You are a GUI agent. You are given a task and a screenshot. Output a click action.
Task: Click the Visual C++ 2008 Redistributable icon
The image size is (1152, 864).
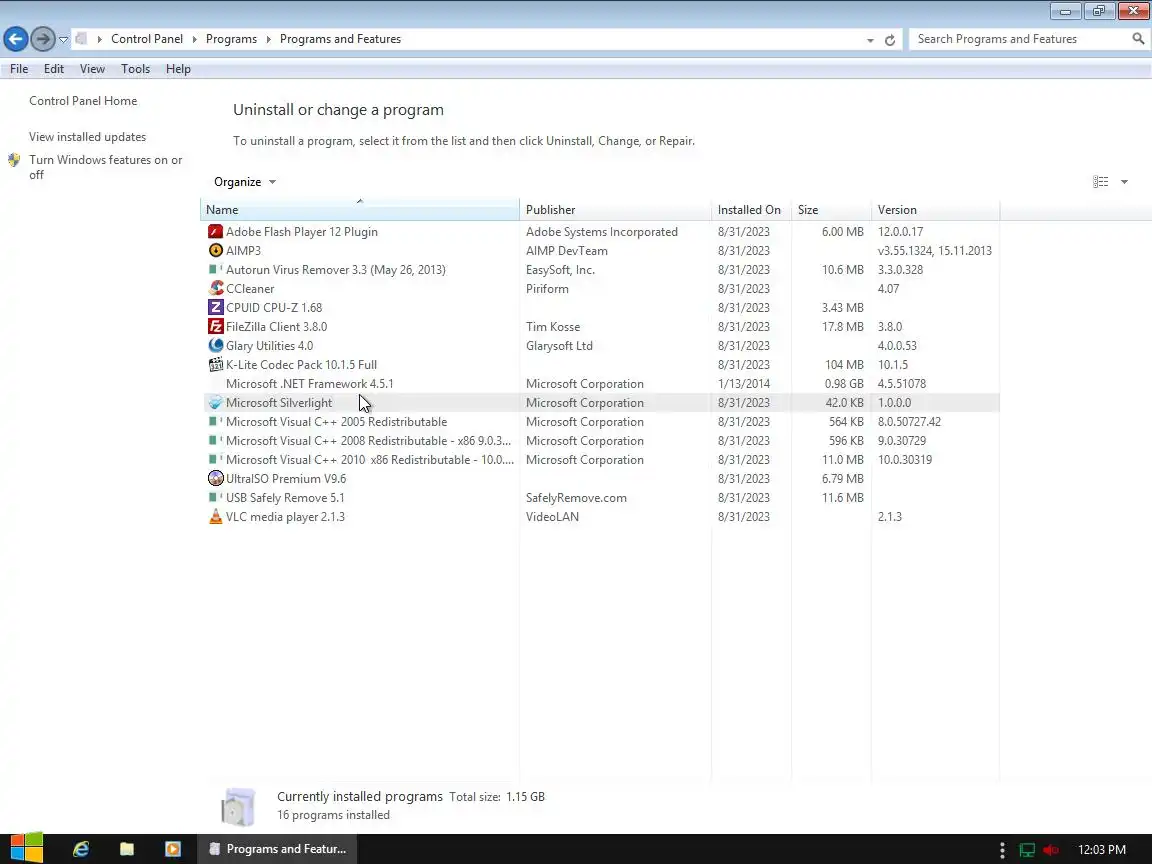pyautogui.click(x=215, y=441)
